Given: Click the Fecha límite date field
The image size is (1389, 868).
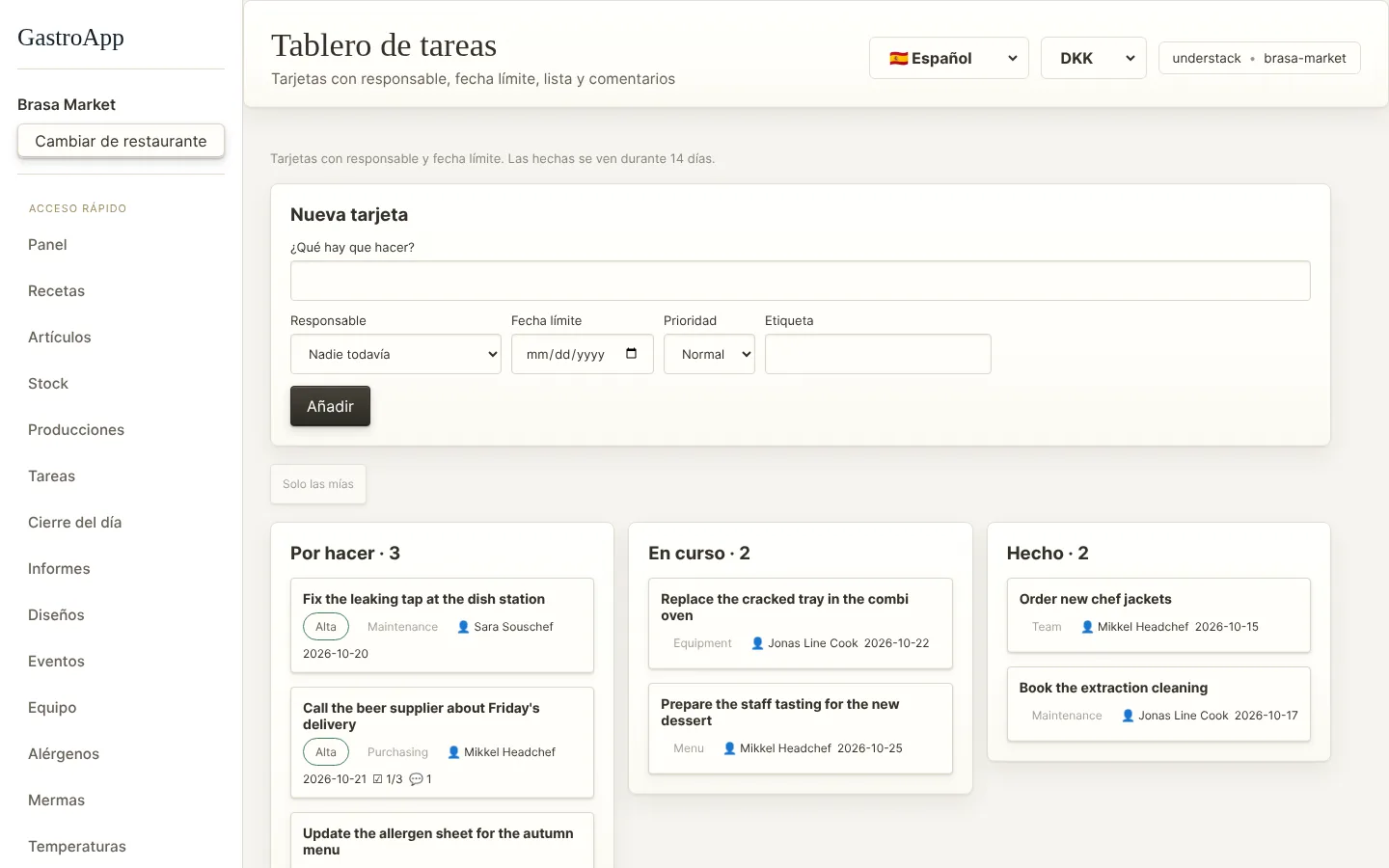Looking at the screenshot, I should pos(583,354).
